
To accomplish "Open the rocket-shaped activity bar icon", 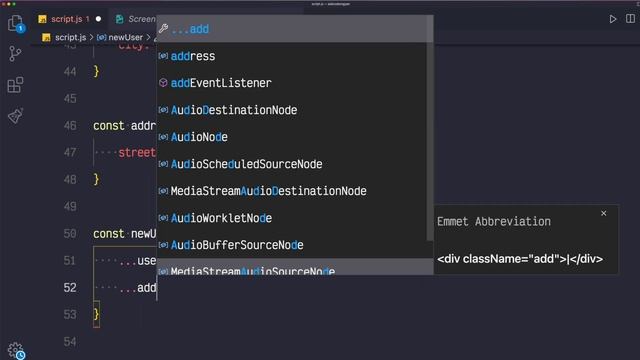I will [x=16, y=116].
